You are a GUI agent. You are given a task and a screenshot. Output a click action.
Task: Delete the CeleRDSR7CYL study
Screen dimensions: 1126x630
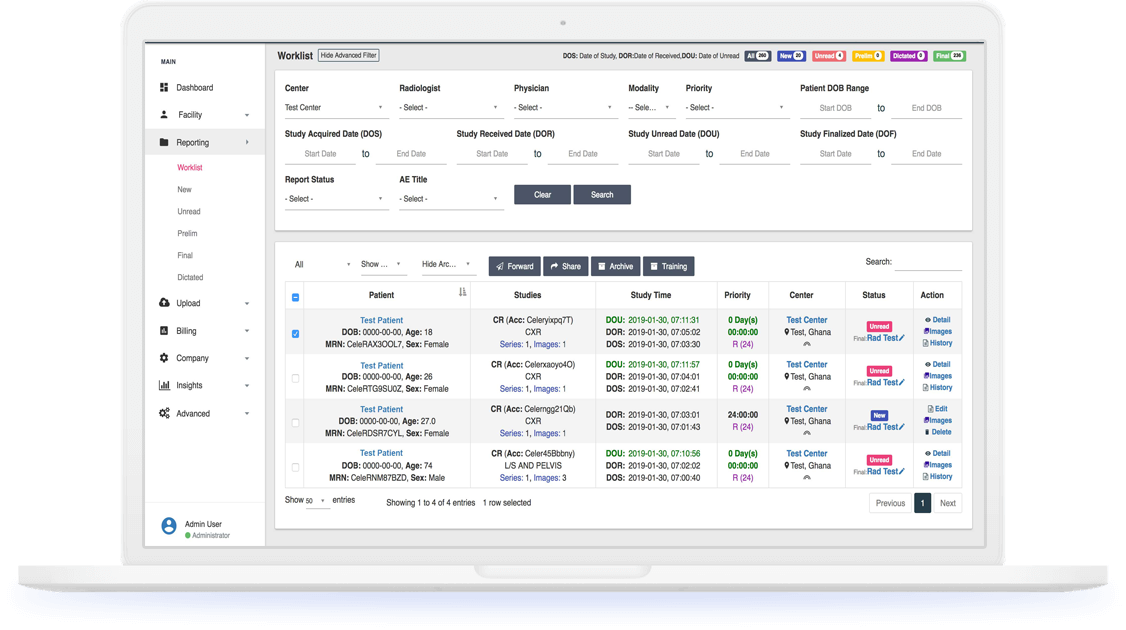point(937,432)
